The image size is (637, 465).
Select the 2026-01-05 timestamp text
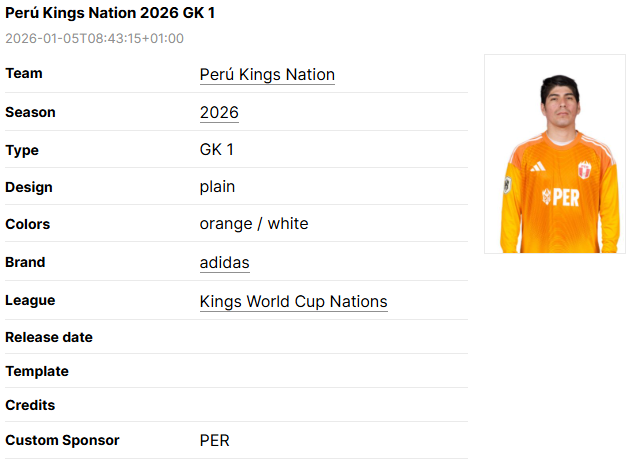tap(94, 38)
